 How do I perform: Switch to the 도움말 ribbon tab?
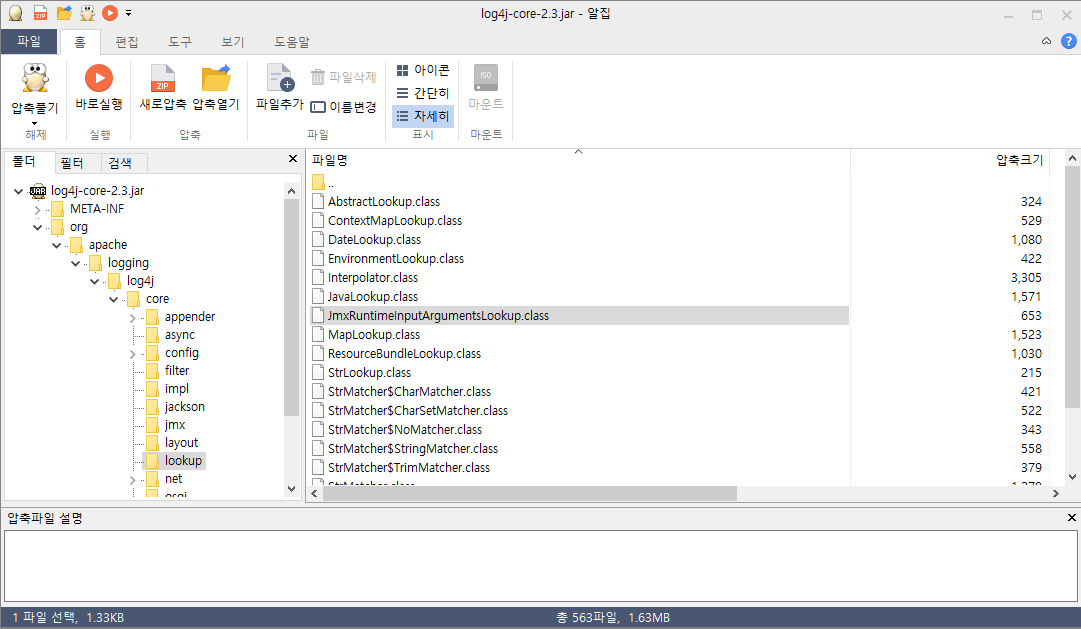292,42
